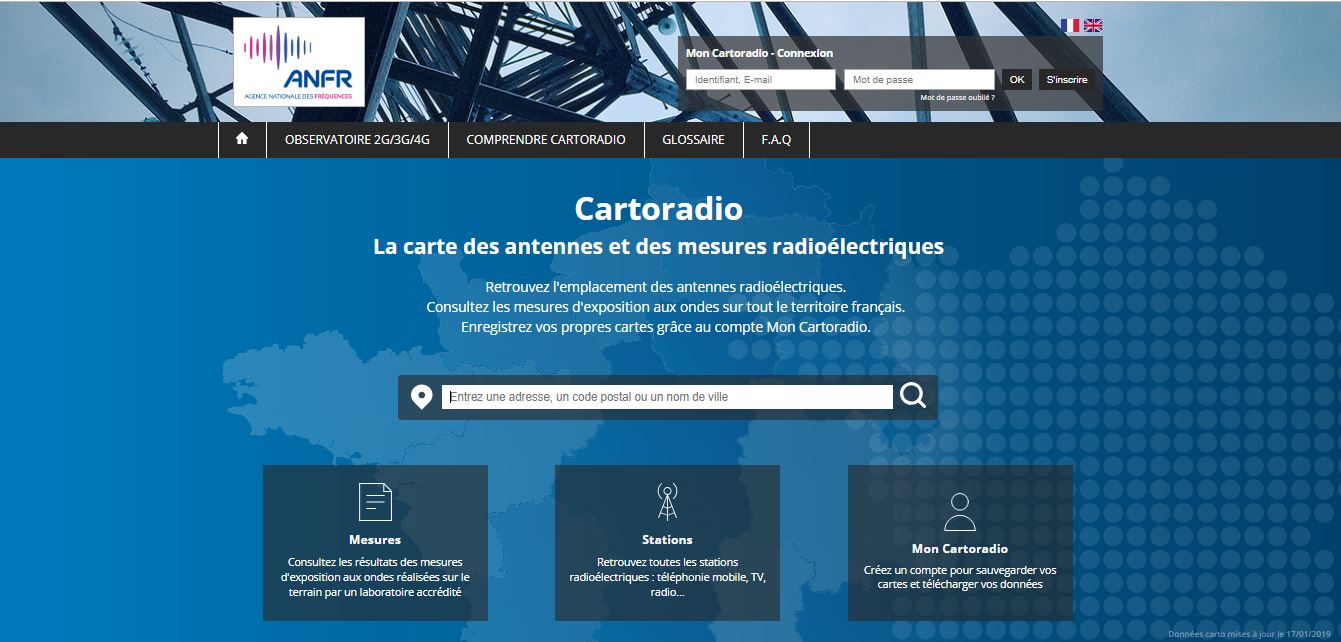Follow the 'Mot de passe oublié ?' link
The height and width of the screenshot is (642, 1341).
tap(957, 98)
